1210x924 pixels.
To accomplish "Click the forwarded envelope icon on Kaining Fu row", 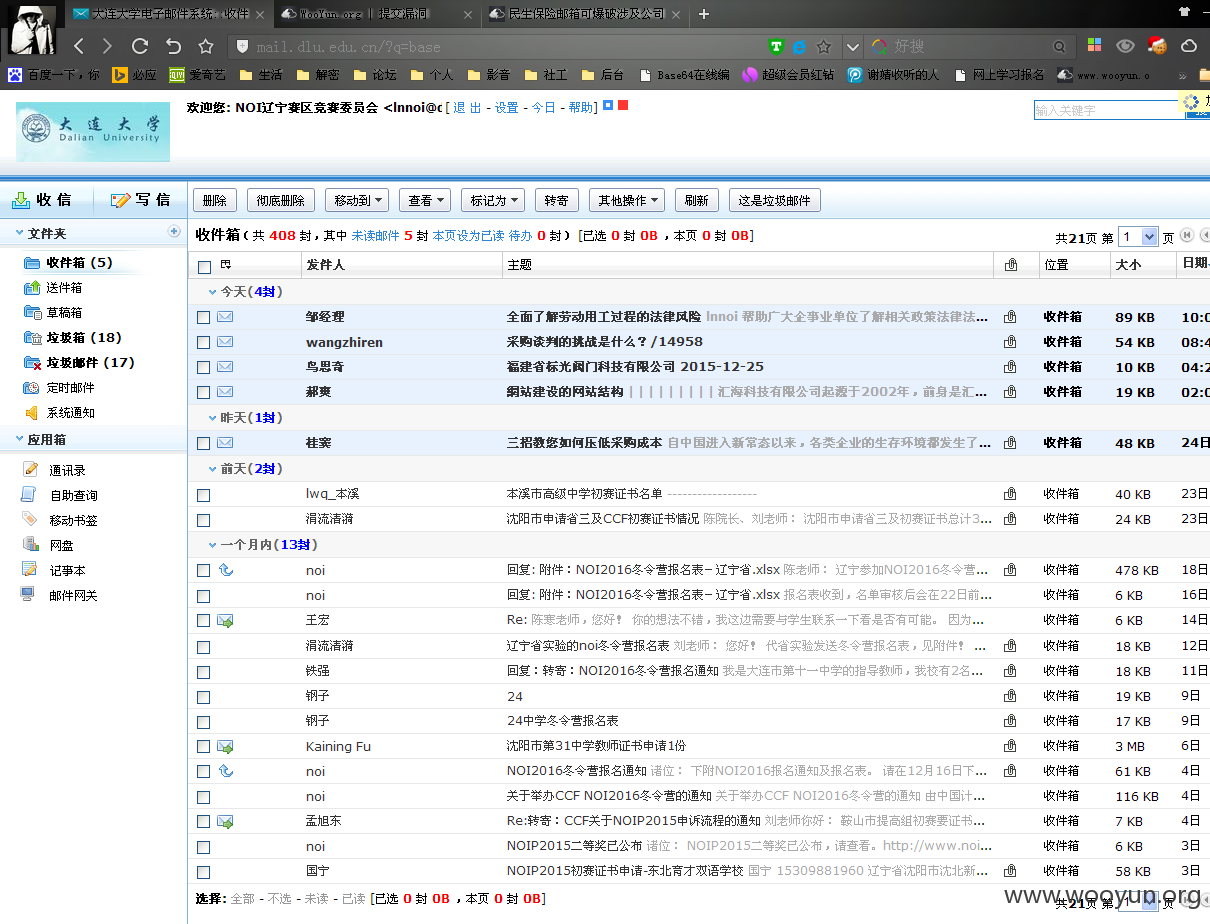I will pyautogui.click(x=225, y=746).
